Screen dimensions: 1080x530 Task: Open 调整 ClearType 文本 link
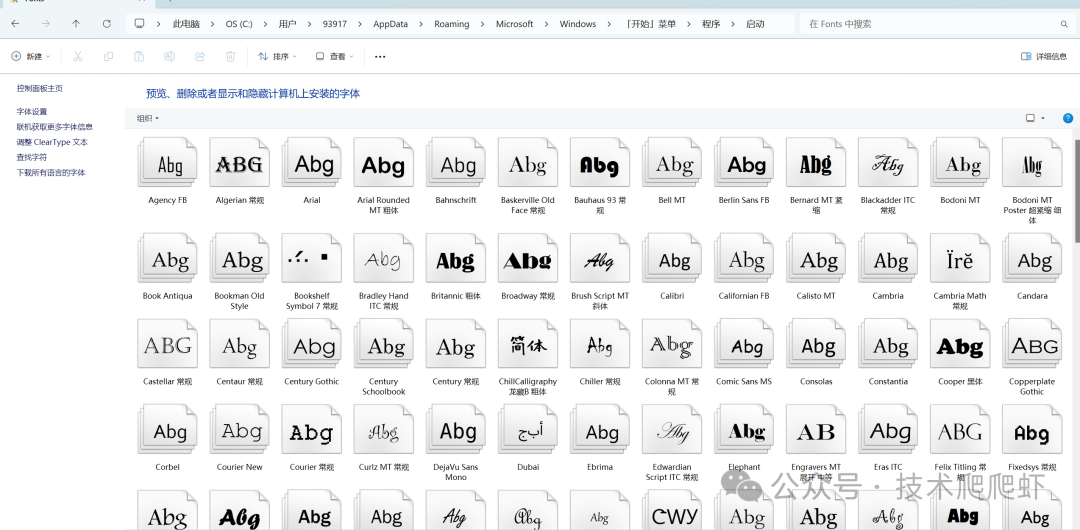[x=52, y=142]
